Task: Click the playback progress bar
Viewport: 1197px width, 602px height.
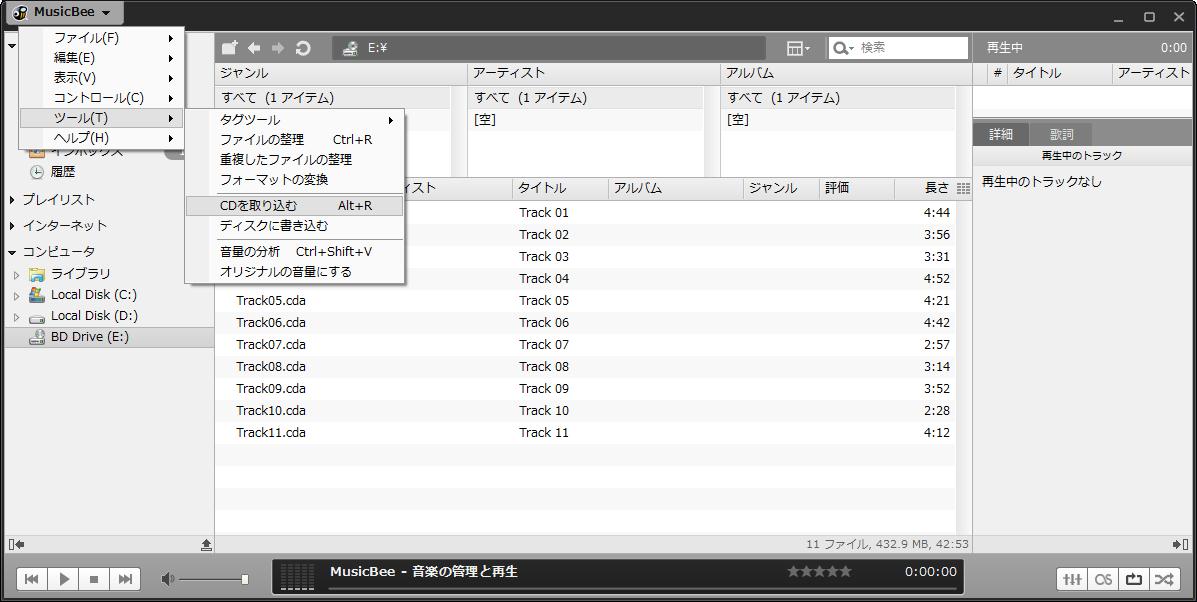Action: (x=643, y=589)
